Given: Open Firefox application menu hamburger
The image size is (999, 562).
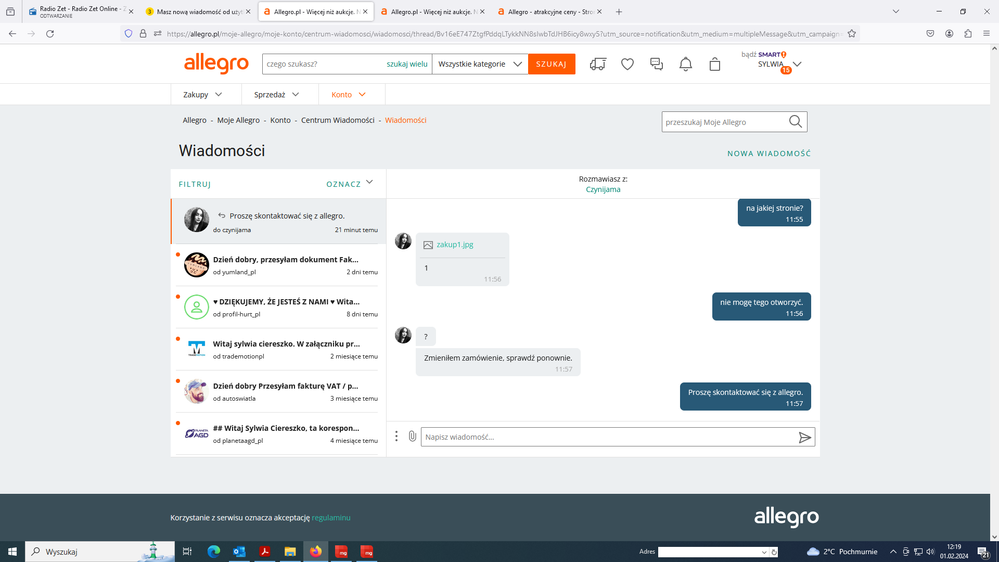Looking at the screenshot, I should [986, 34].
